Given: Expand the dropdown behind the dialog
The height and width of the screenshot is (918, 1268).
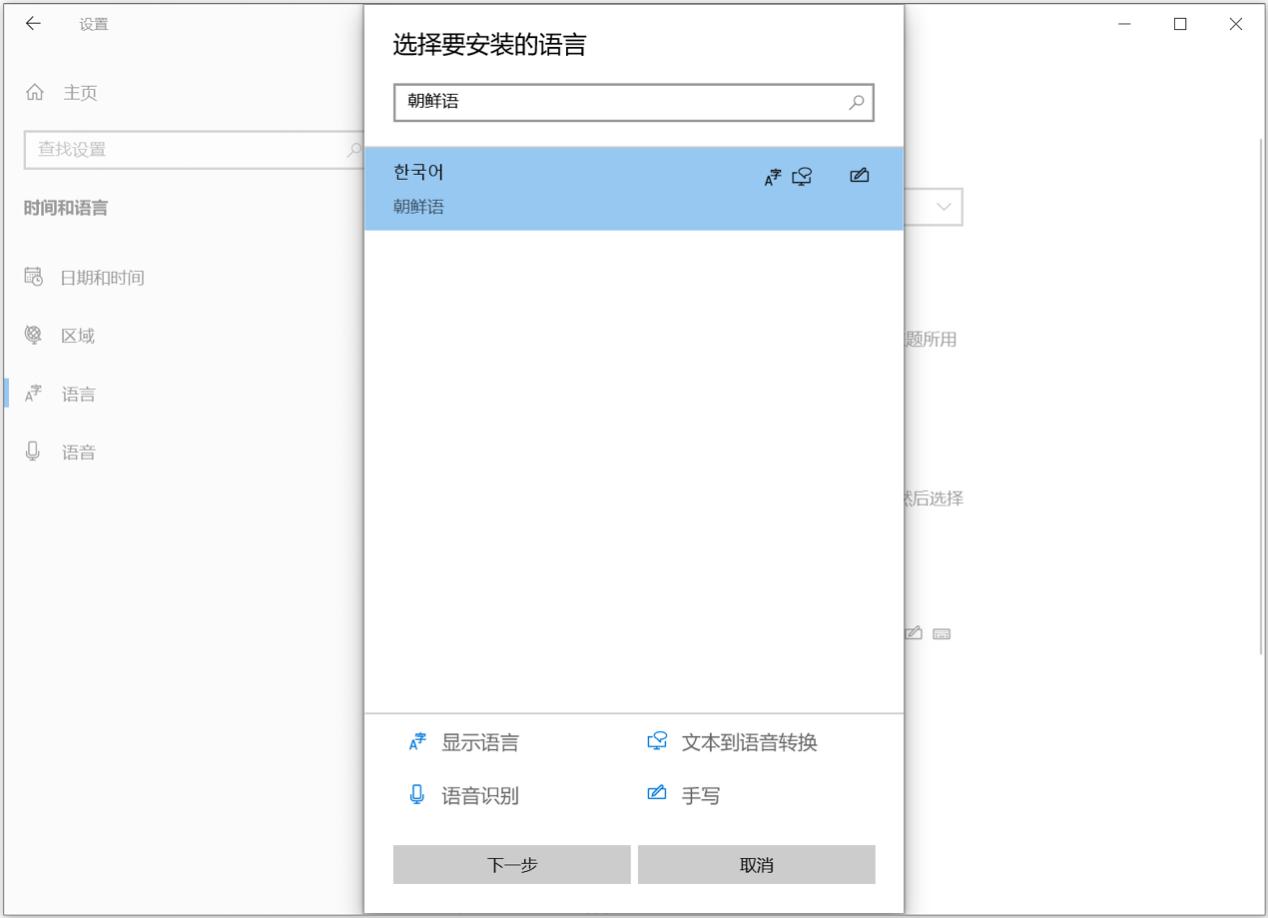Looking at the screenshot, I should pyautogui.click(x=942, y=206).
